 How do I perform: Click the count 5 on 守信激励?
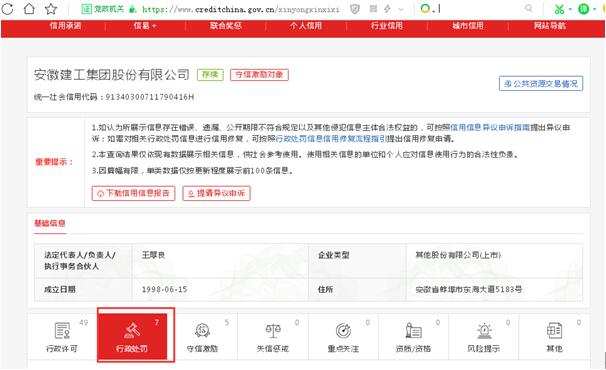click(x=227, y=322)
